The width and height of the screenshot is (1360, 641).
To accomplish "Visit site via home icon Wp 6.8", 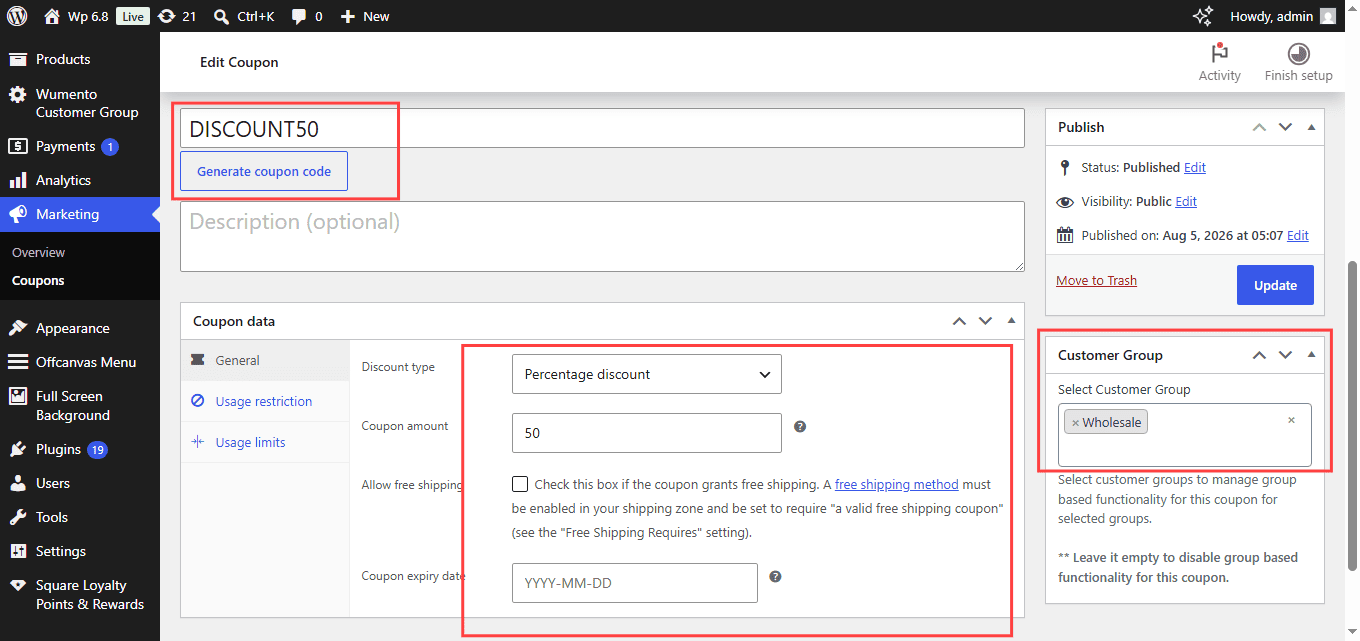I will click(77, 16).
